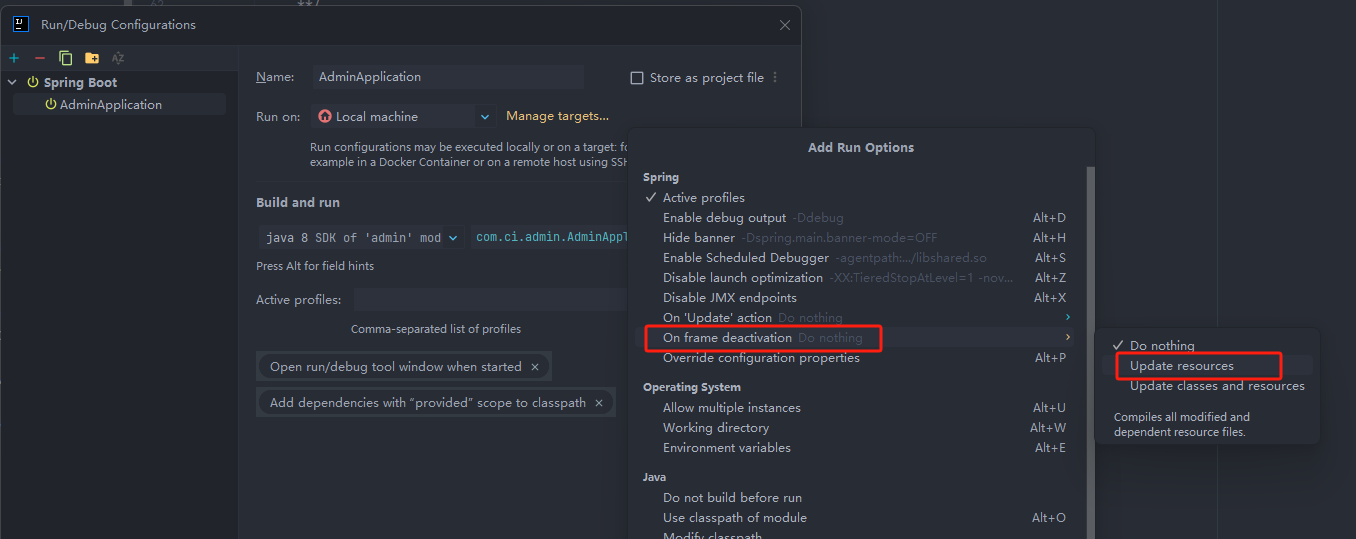Click the Move into new folder icon
This screenshot has height=539, width=1356.
coord(92,58)
